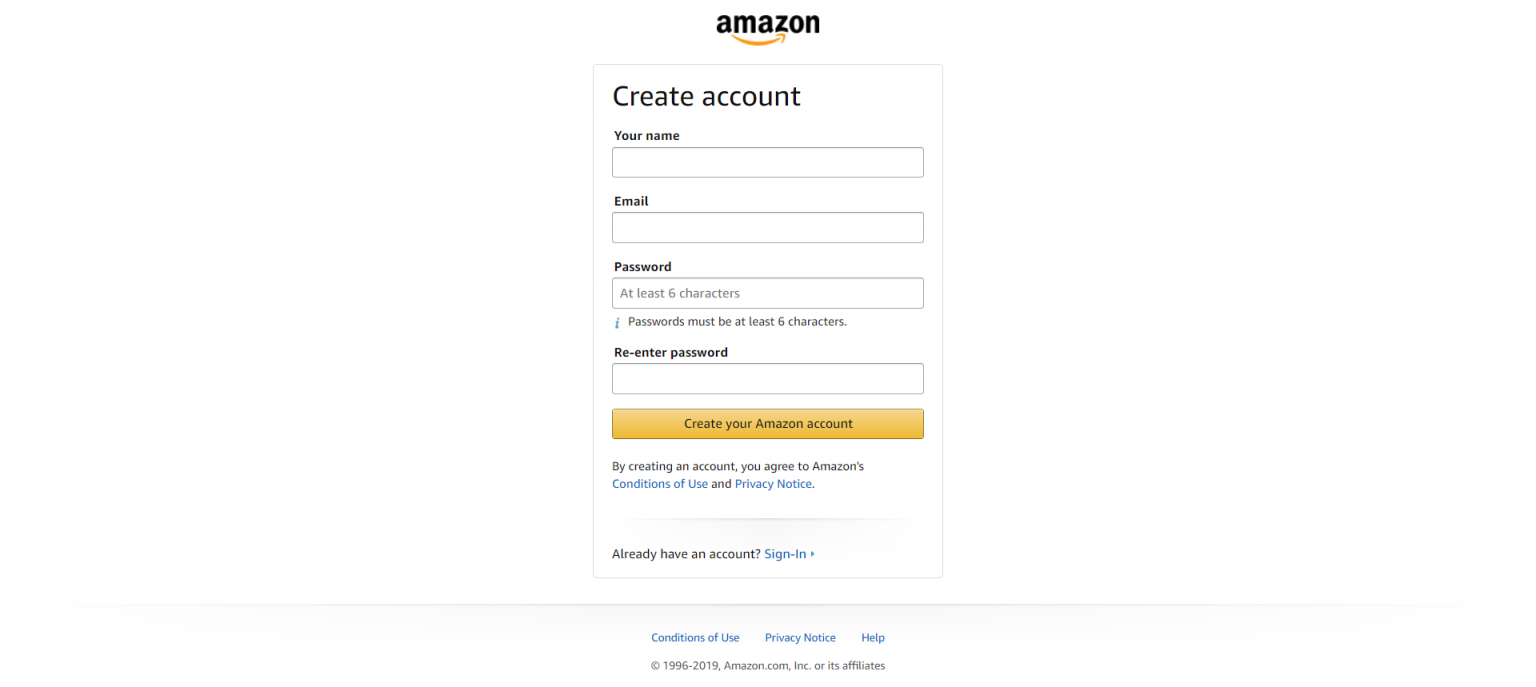Click the passwords must be 6 characters hint
This screenshot has height=687, width=1536.
[737, 321]
